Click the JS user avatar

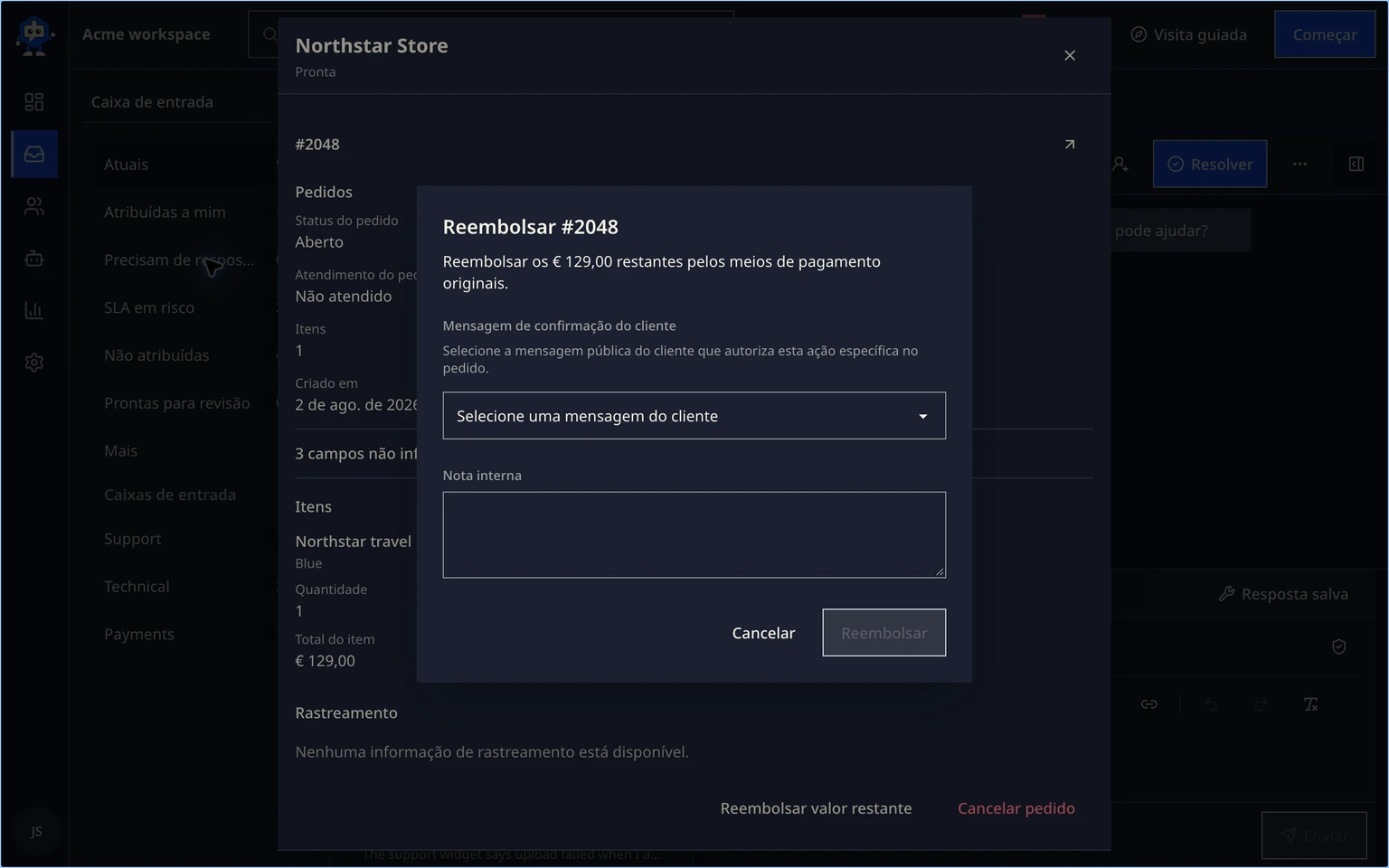[x=36, y=832]
